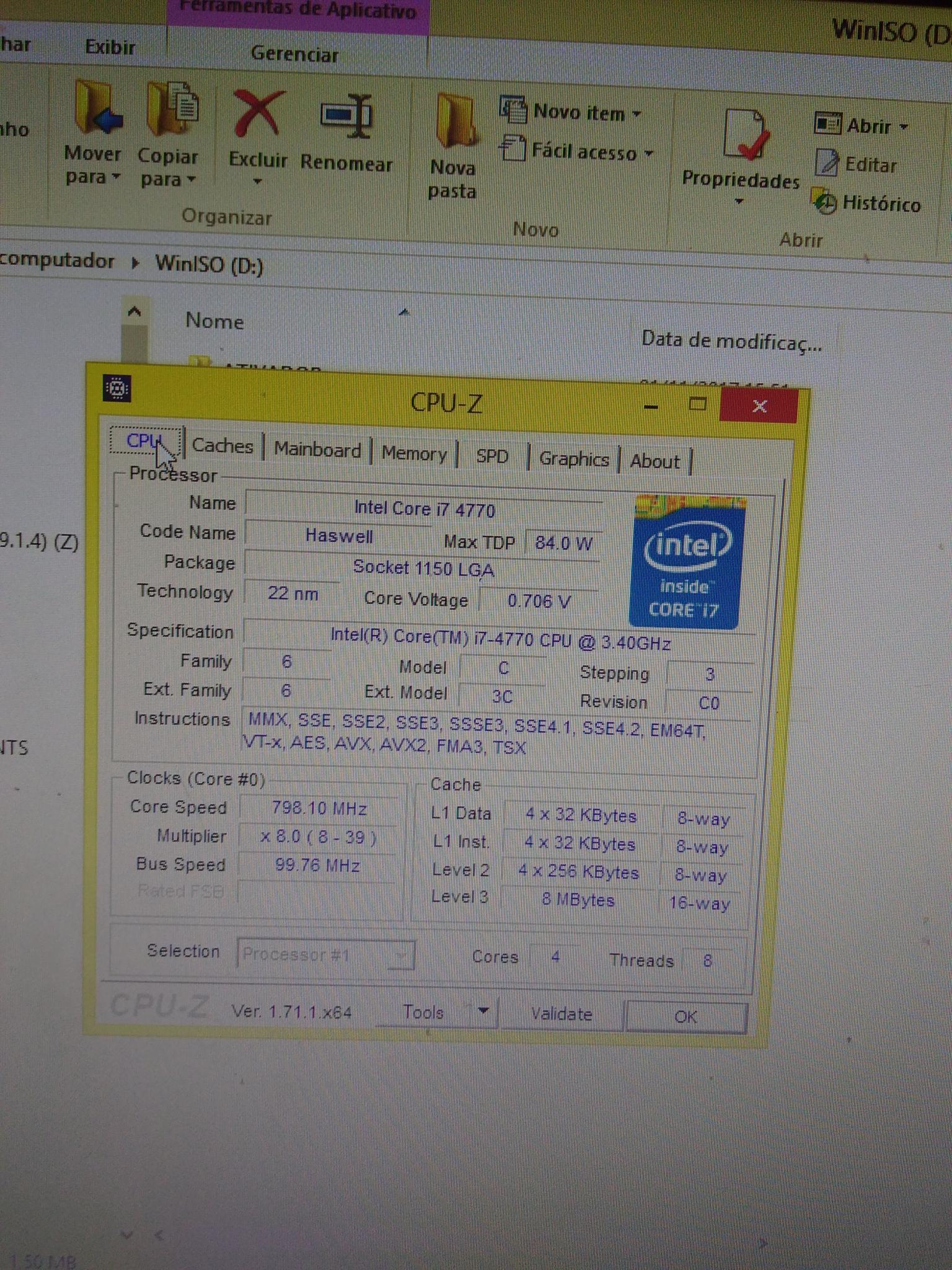Click the Revision value 'C0'

click(708, 703)
